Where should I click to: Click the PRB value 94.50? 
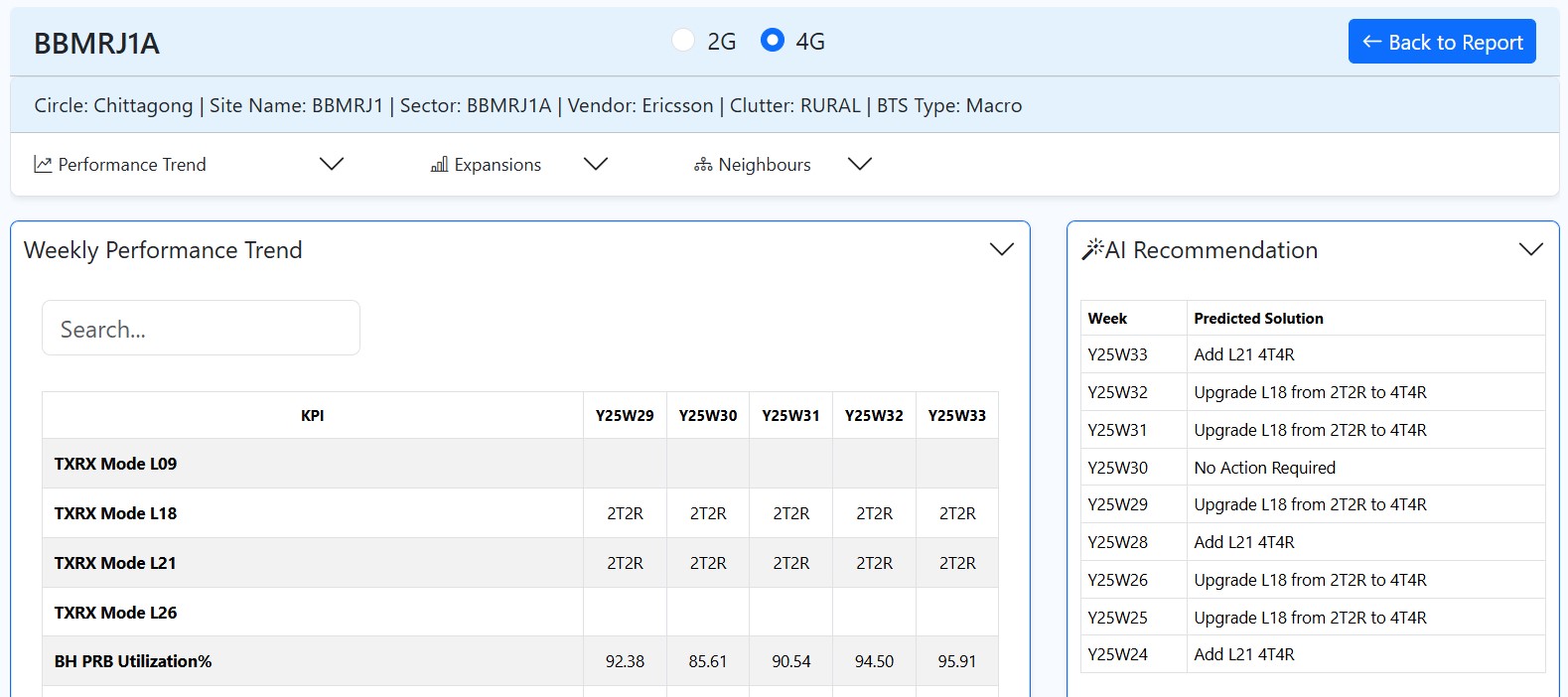(874, 661)
